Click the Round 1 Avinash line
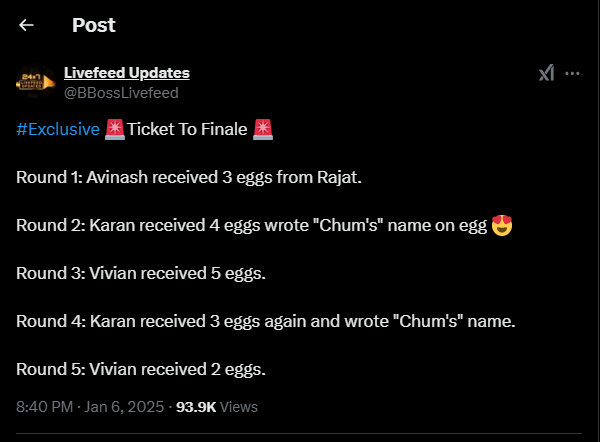This screenshot has height=442, width=600. 189,178
